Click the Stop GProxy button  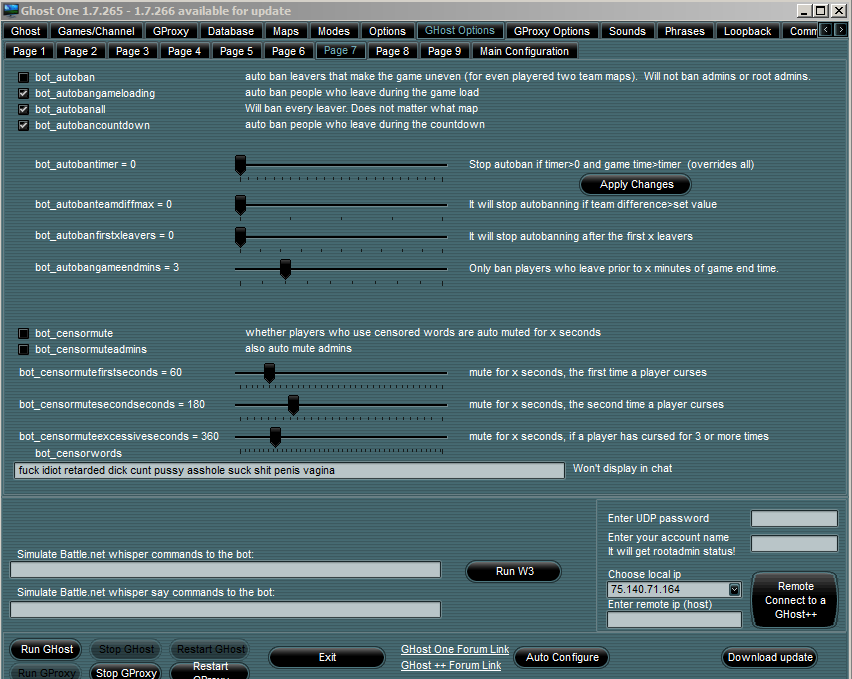[x=126, y=672]
